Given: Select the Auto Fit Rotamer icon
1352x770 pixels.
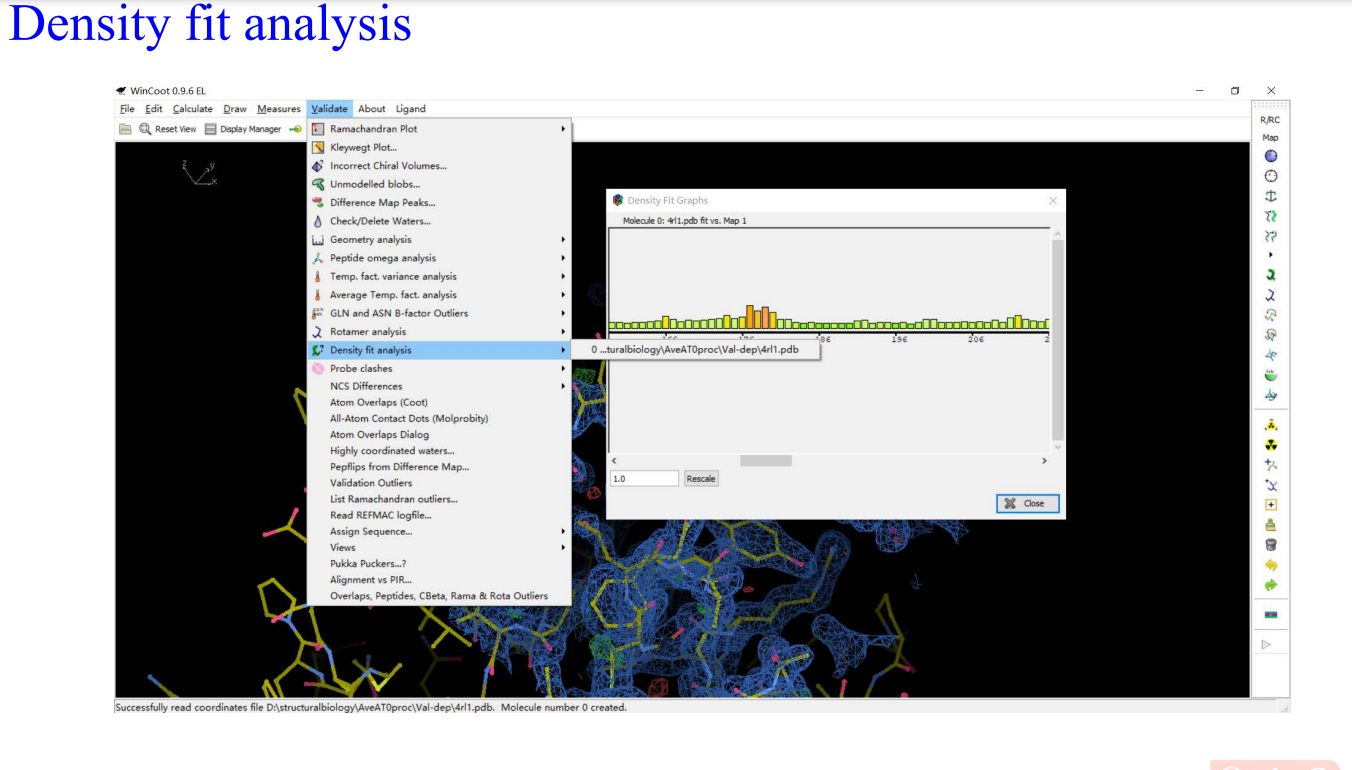Looking at the screenshot, I should point(1271,274).
